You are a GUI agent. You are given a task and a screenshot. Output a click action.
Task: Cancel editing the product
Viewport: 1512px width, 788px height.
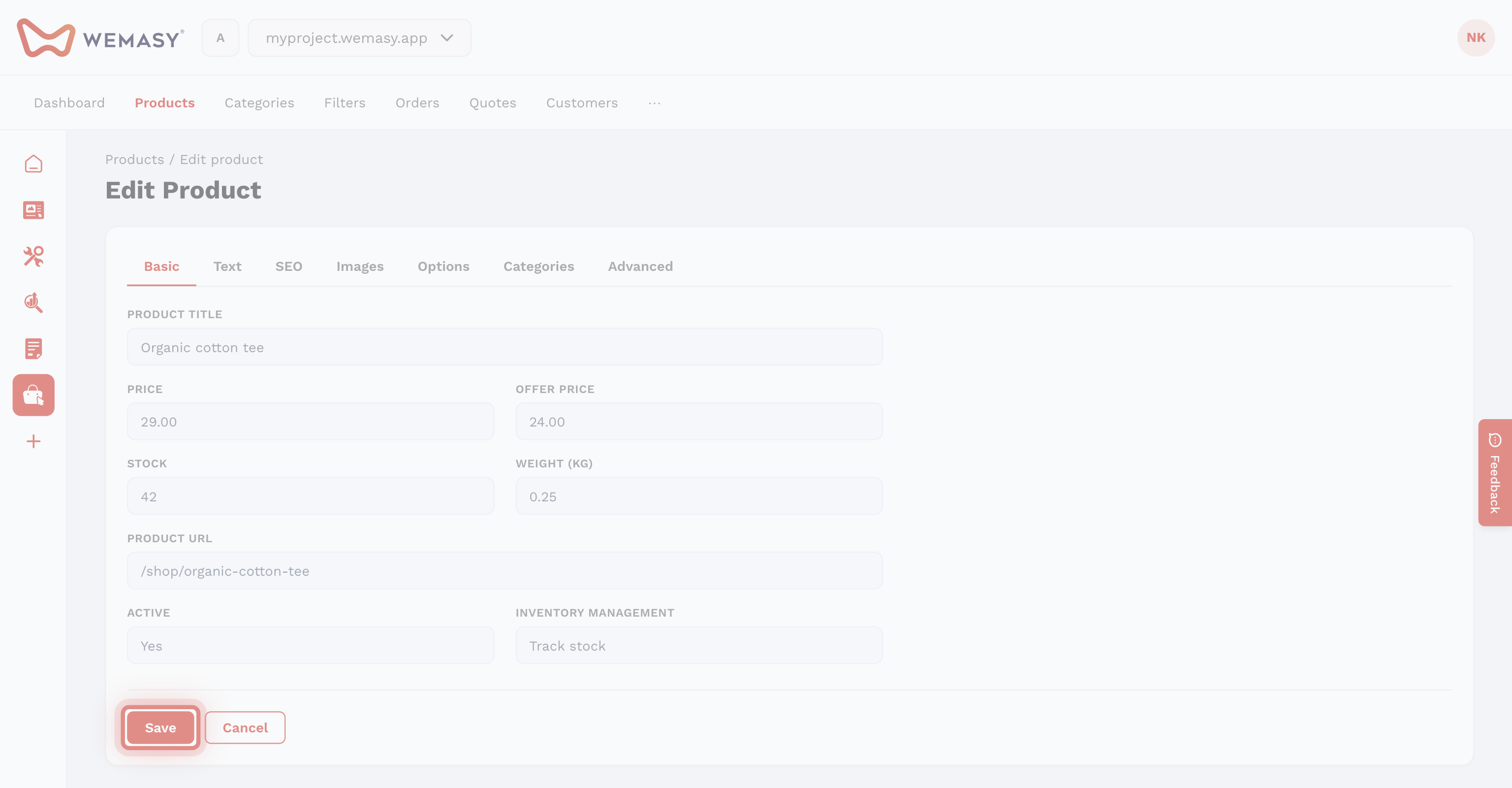tap(245, 727)
